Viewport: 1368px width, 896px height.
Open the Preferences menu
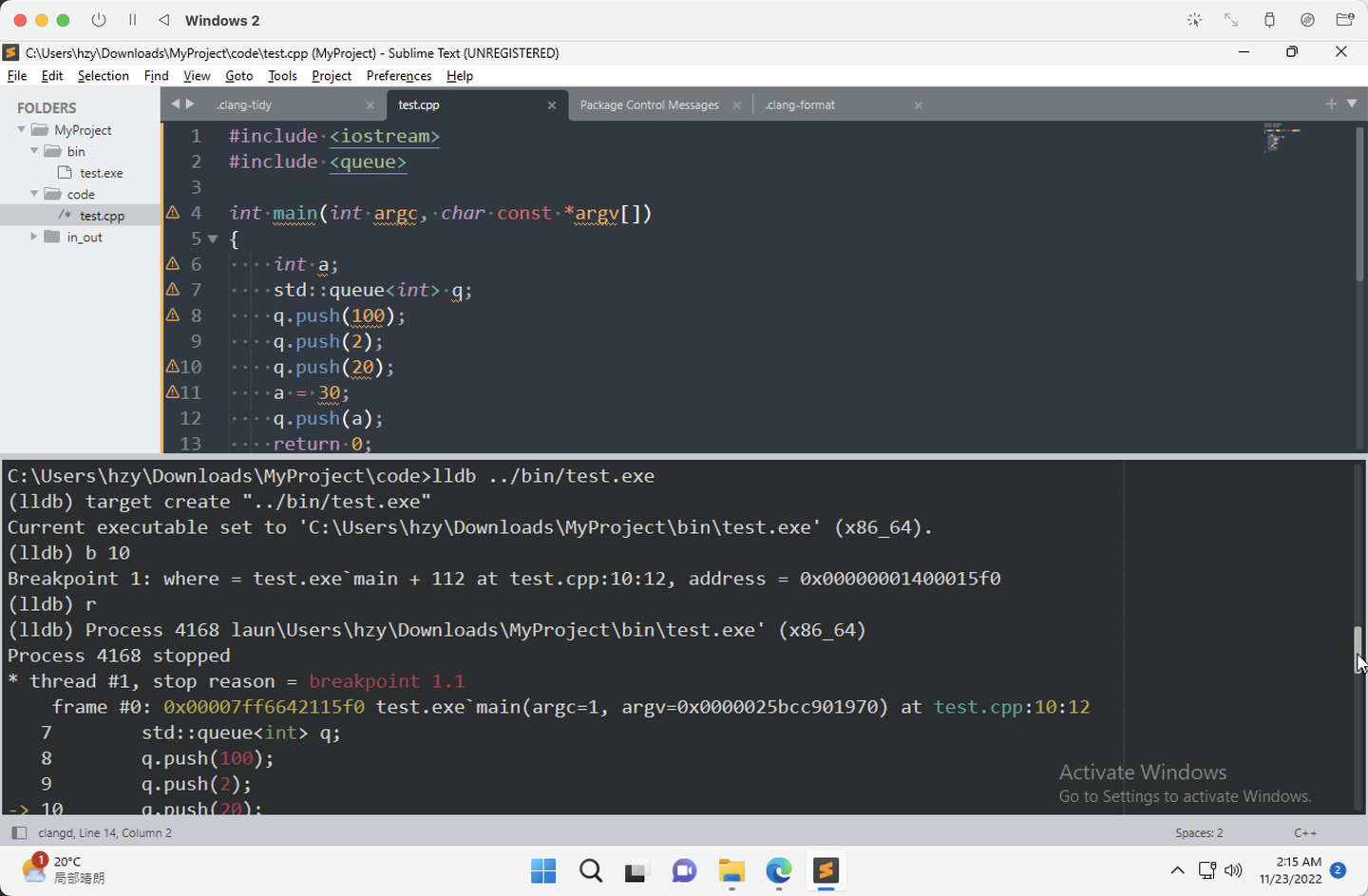[398, 75]
